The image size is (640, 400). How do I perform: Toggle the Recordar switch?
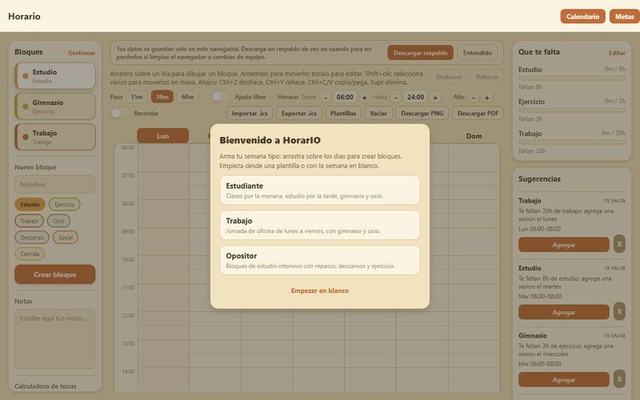click(x=120, y=113)
